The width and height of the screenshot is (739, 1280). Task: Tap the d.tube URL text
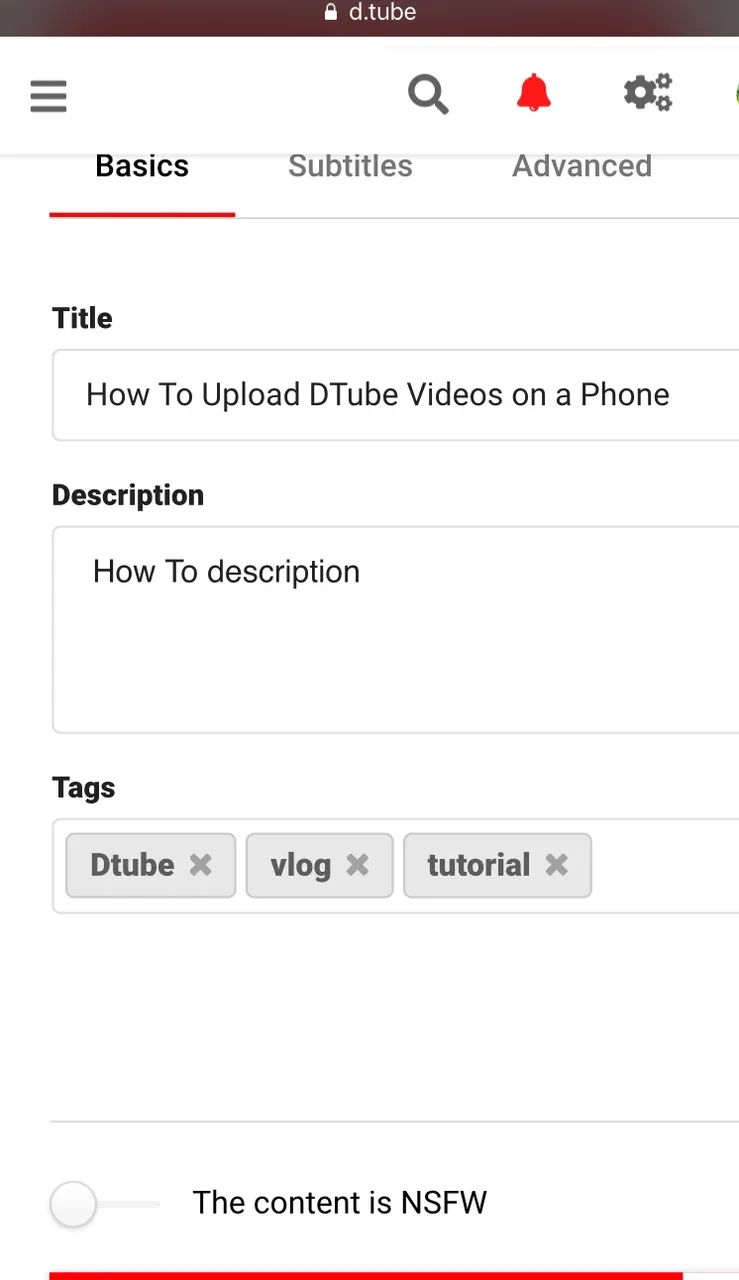click(382, 13)
